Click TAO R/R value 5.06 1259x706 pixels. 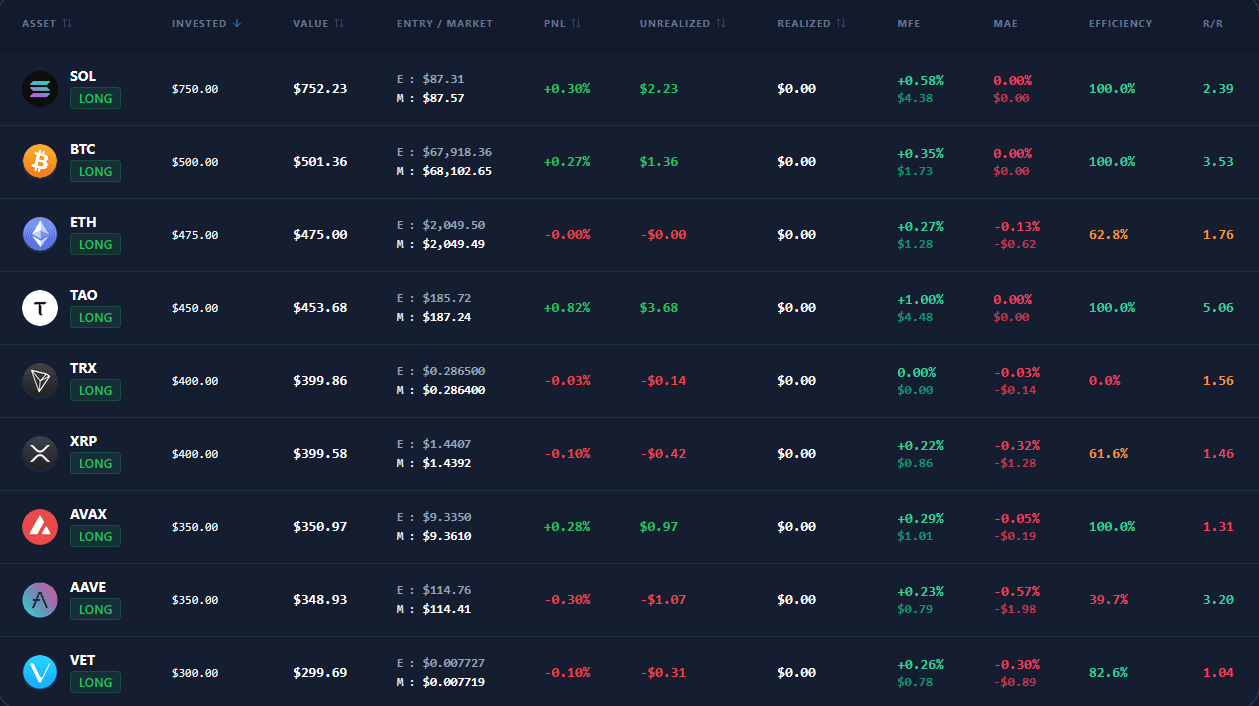pyautogui.click(x=1218, y=308)
